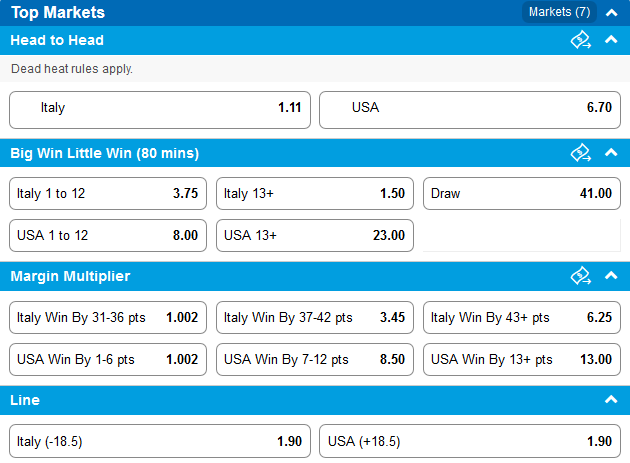This screenshot has width=630, height=463.
Task: Add USA Win By 7-12 pts selection
Action: [x=315, y=359]
